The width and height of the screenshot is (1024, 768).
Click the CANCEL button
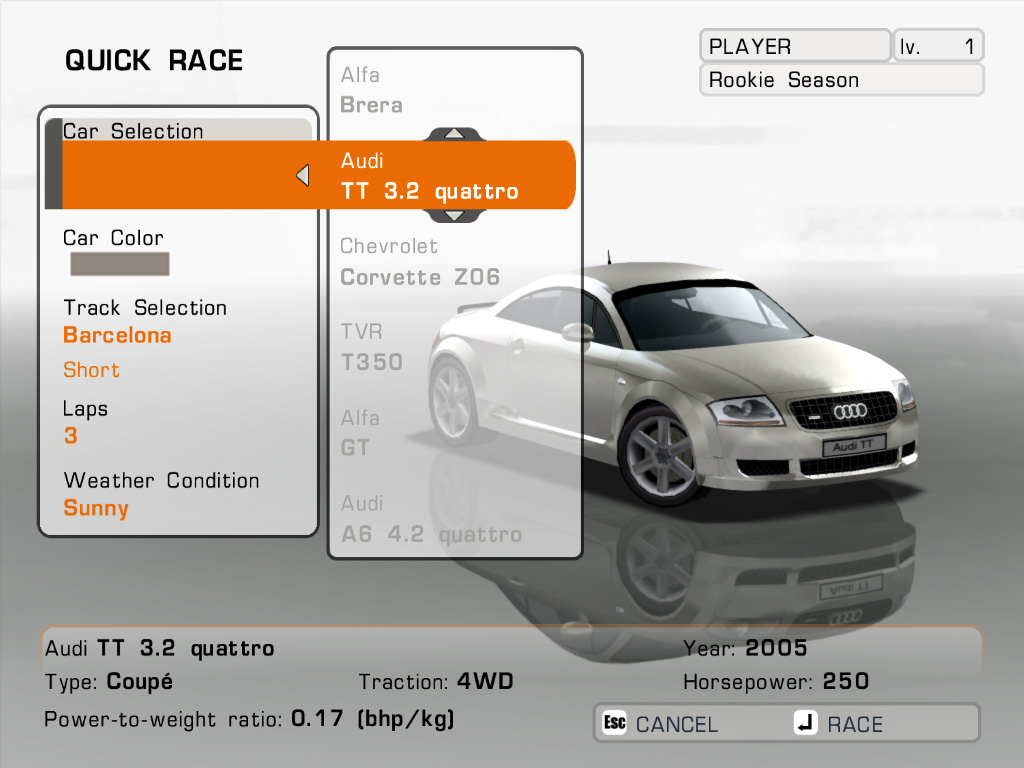click(x=661, y=724)
